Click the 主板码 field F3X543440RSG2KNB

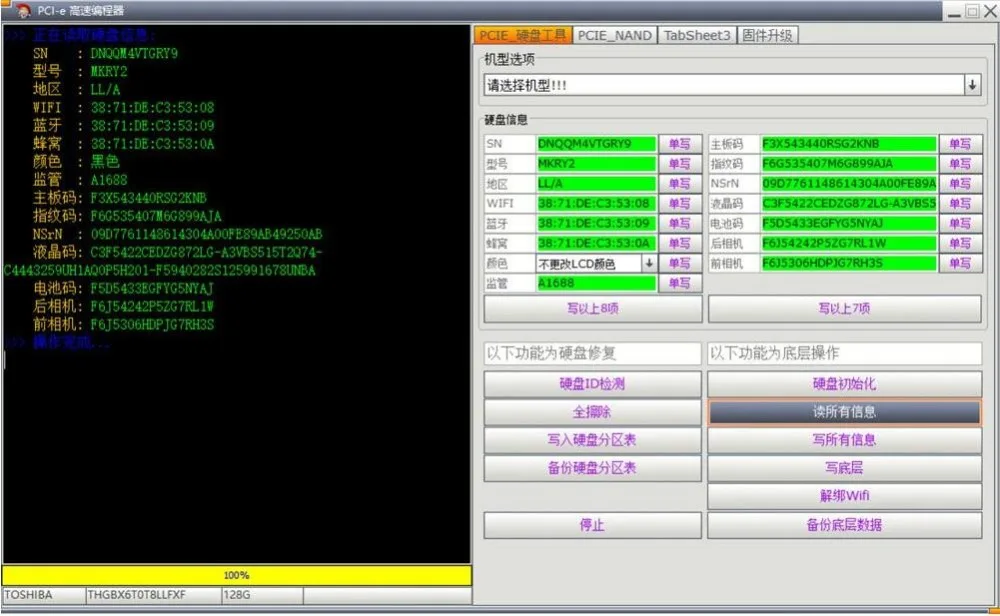(x=849, y=144)
